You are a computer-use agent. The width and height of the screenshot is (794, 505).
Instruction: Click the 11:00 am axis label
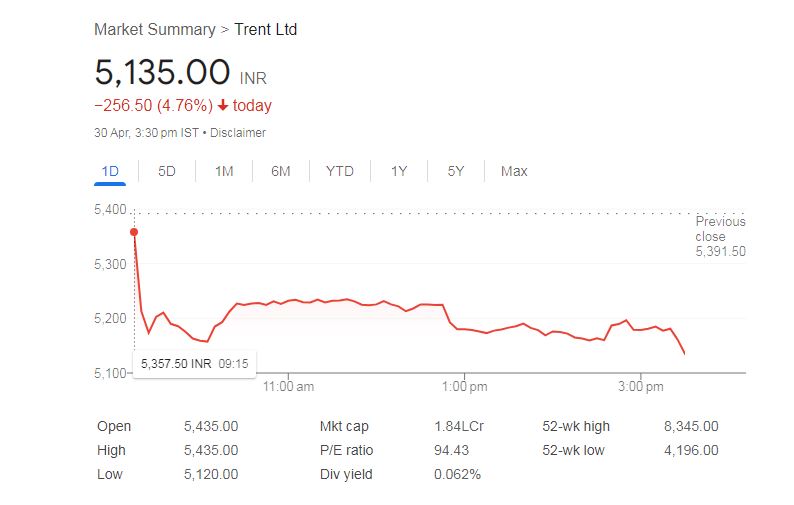click(288, 386)
